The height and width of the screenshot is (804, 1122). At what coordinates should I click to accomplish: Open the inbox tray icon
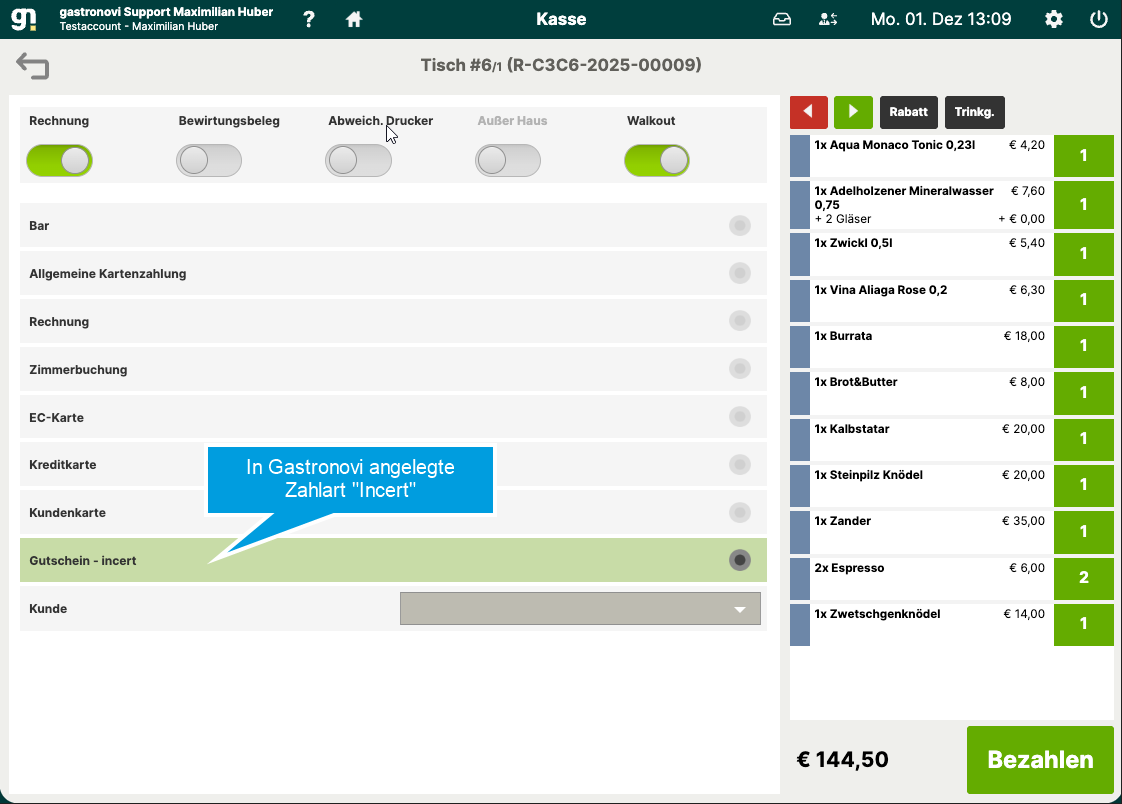pyautogui.click(x=782, y=19)
